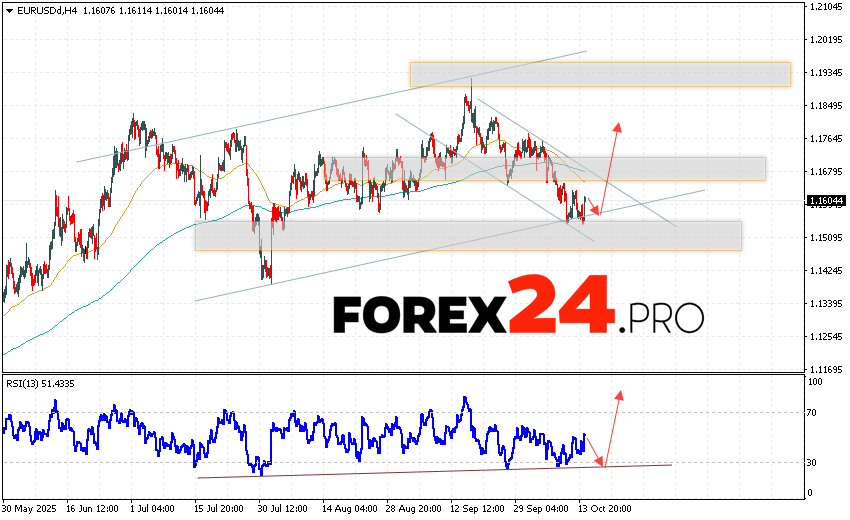
Task: Click the red upward arrow head in RSI panel
Action: [620, 395]
